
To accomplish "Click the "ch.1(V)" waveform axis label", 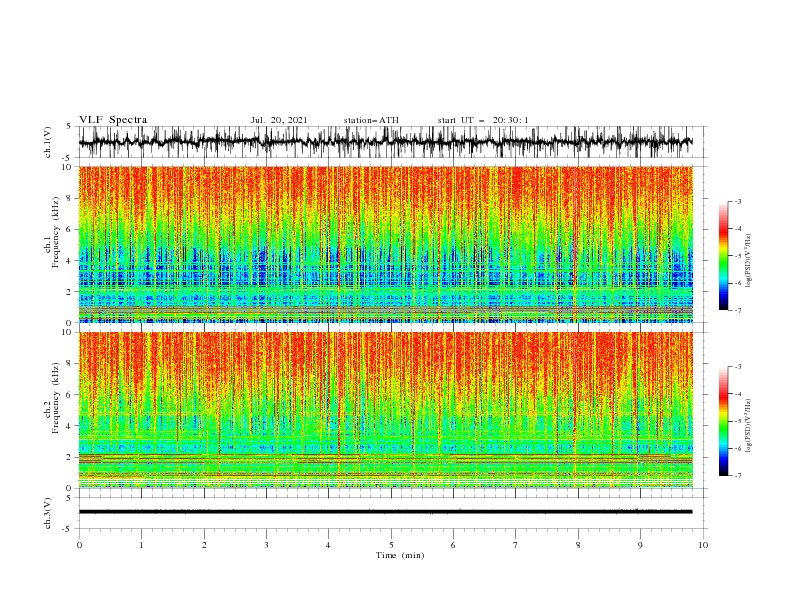I will click(x=48, y=142).
